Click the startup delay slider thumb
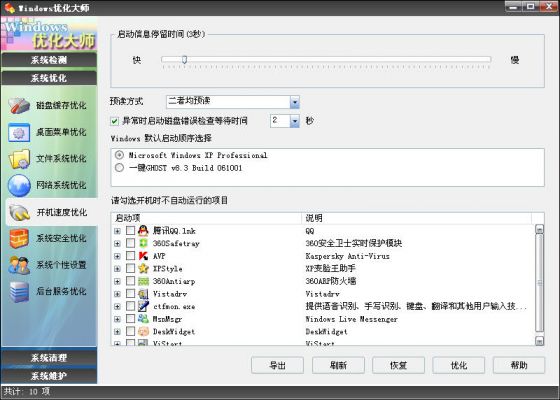 (x=184, y=60)
